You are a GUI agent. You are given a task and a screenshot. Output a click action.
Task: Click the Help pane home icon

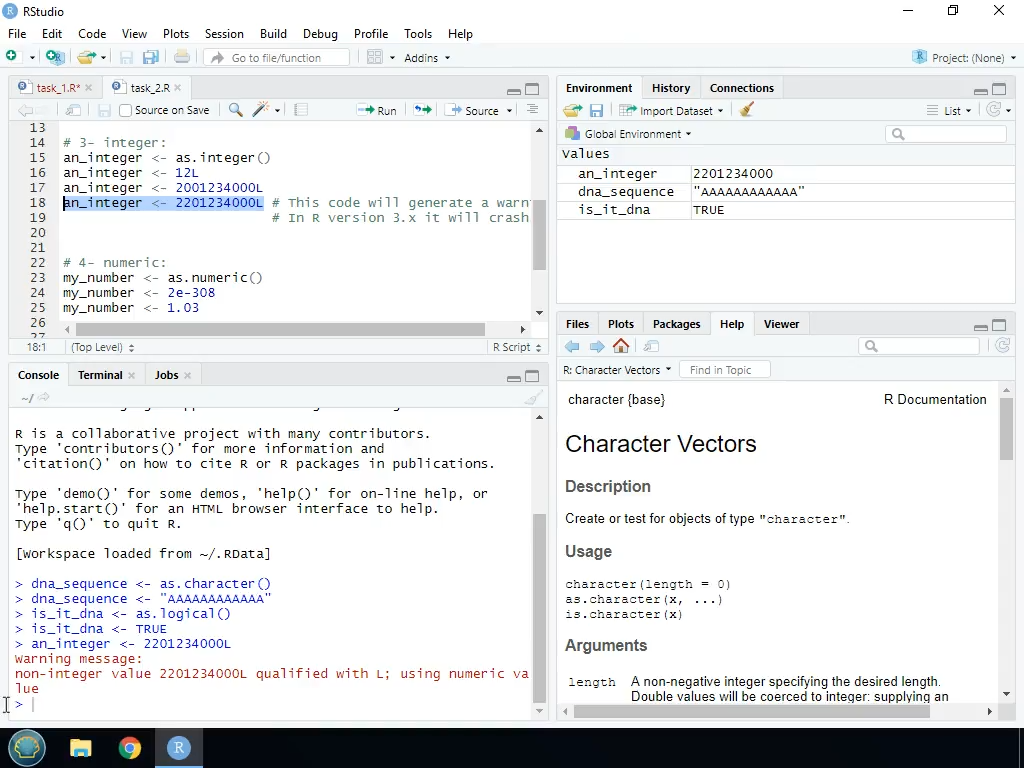[x=621, y=346]
